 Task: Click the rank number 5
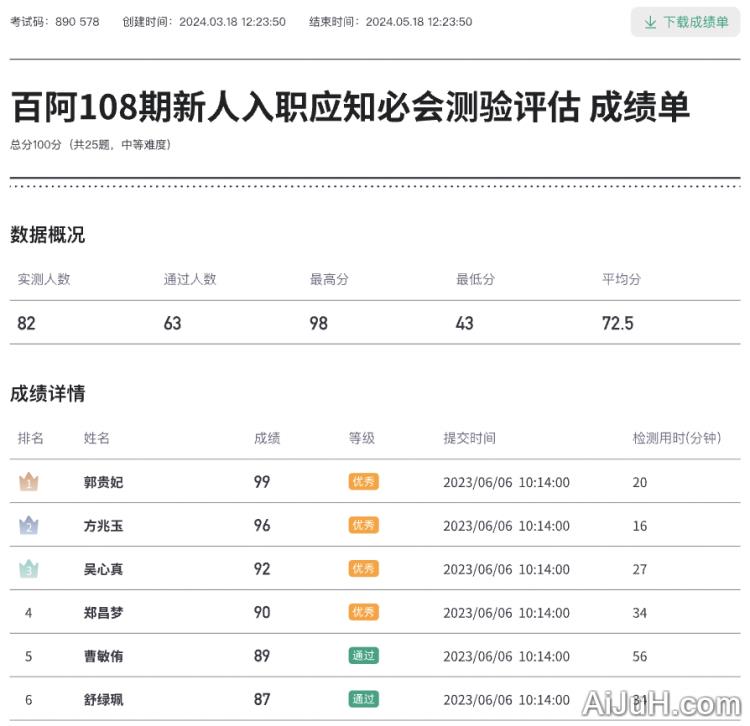29,656
